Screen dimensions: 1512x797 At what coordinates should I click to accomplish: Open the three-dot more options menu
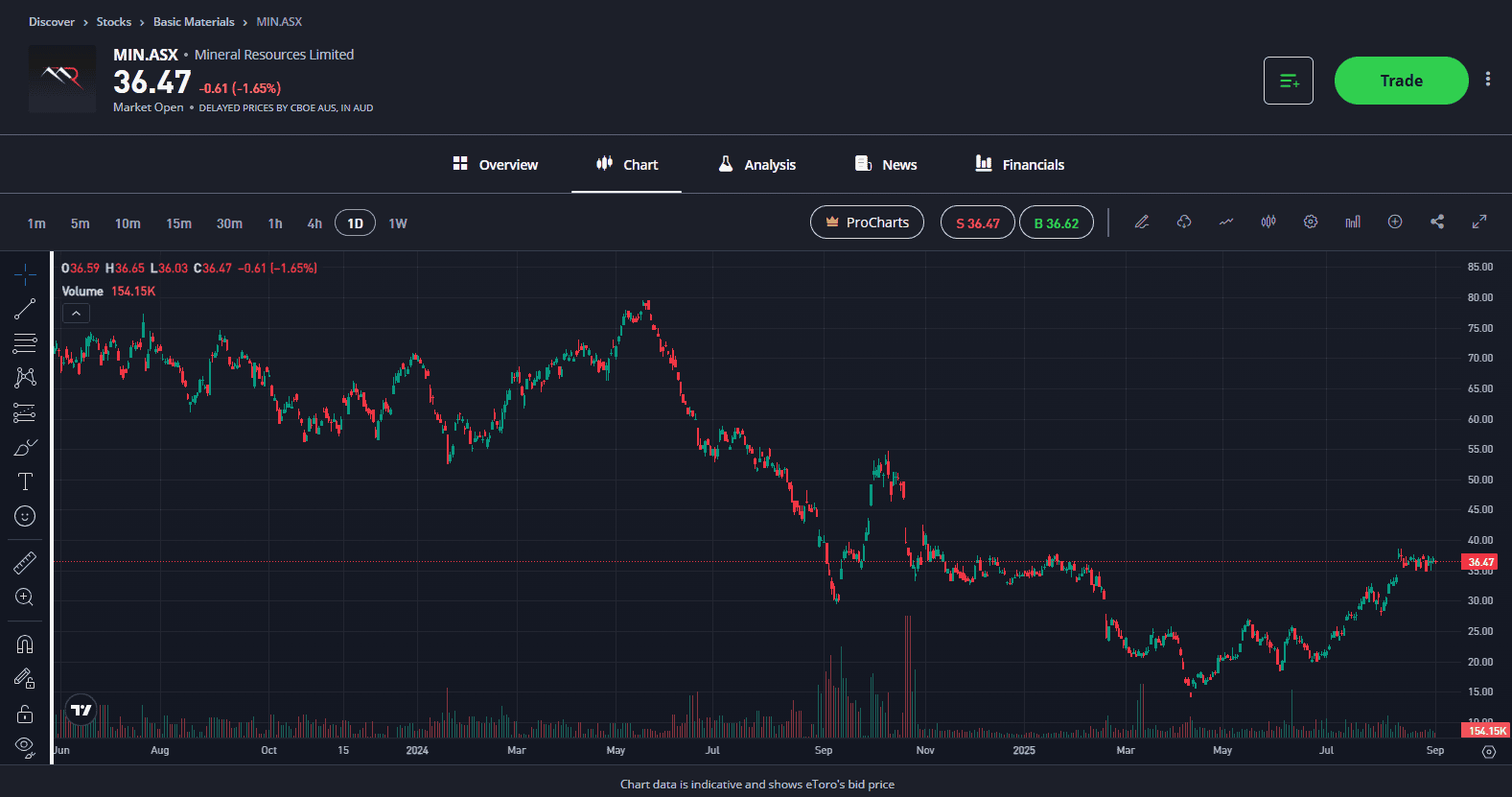[x=1488, y=80]
